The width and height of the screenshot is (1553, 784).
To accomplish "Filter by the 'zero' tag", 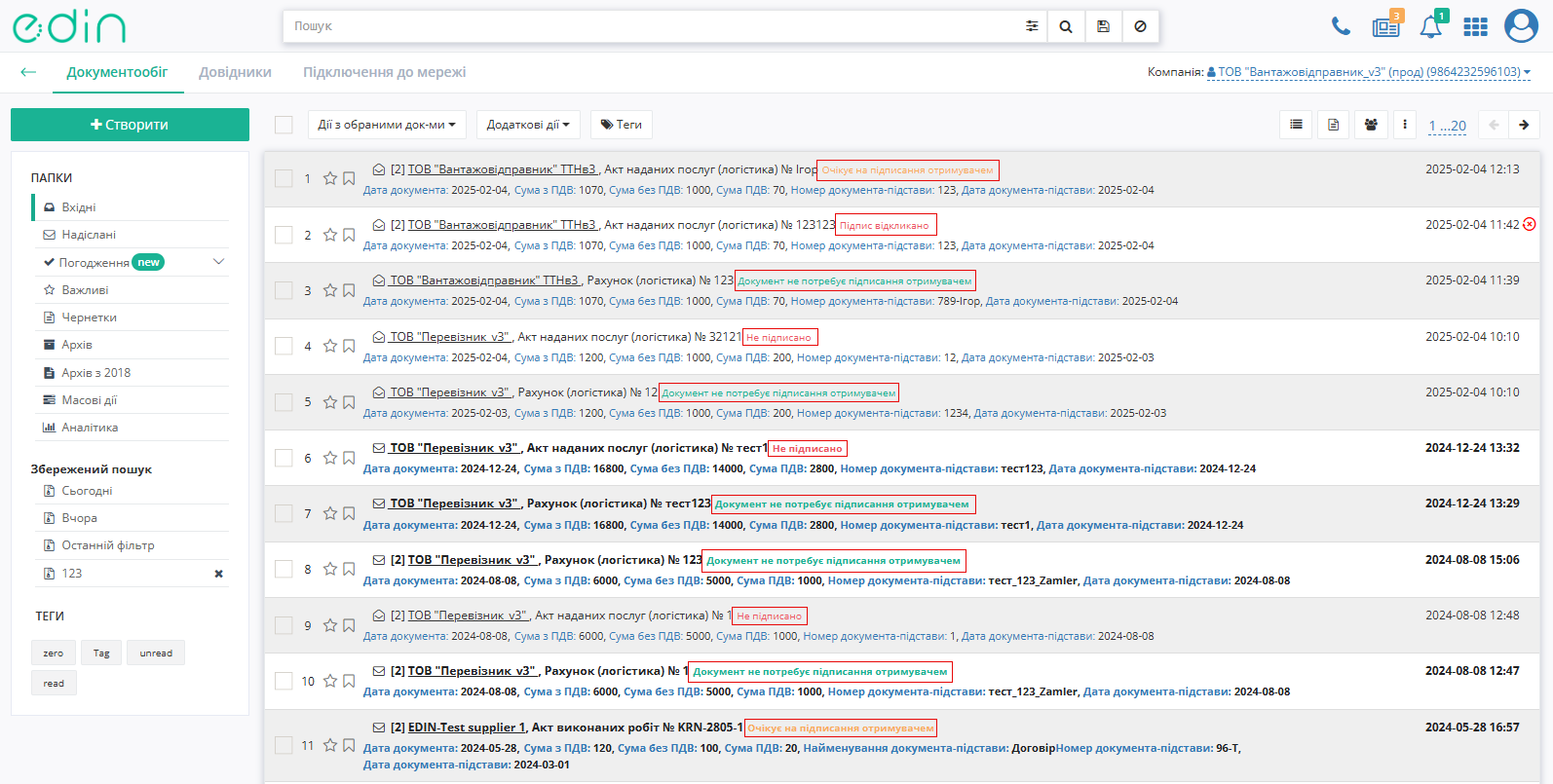I will [54, 653].
